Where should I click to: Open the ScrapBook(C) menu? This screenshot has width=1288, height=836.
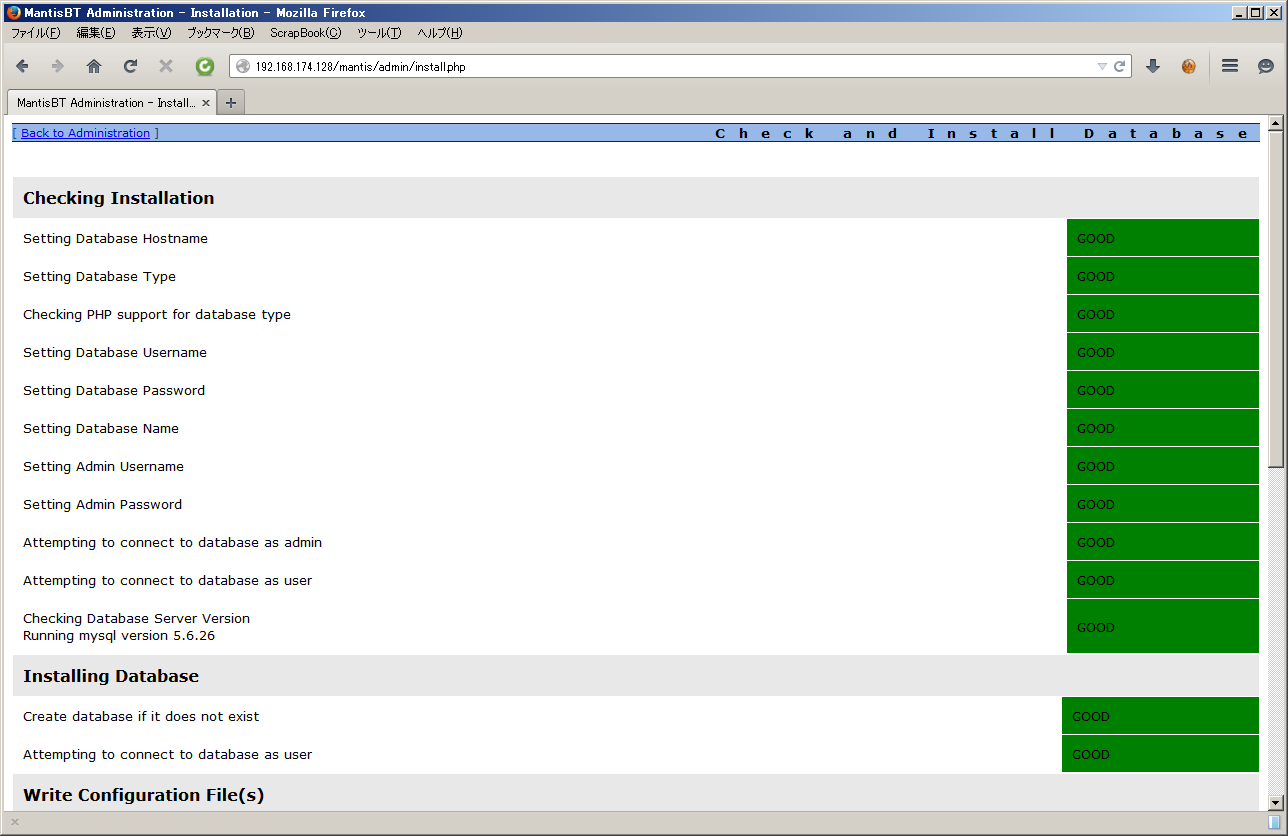(305, 33)
